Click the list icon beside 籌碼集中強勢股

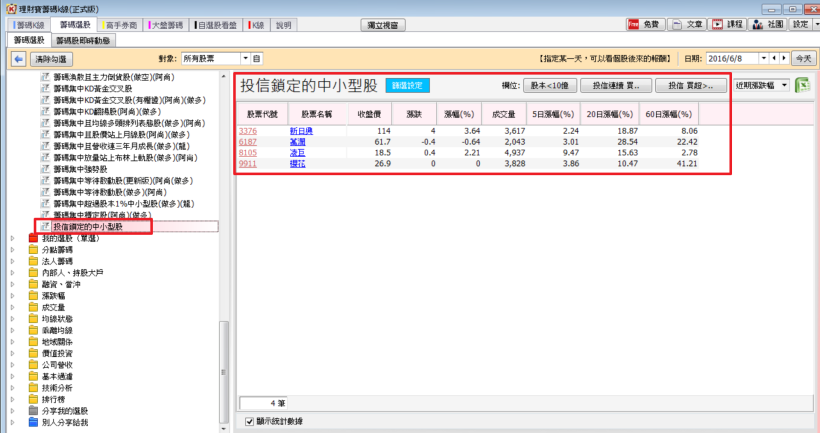[x=45, y=169]
